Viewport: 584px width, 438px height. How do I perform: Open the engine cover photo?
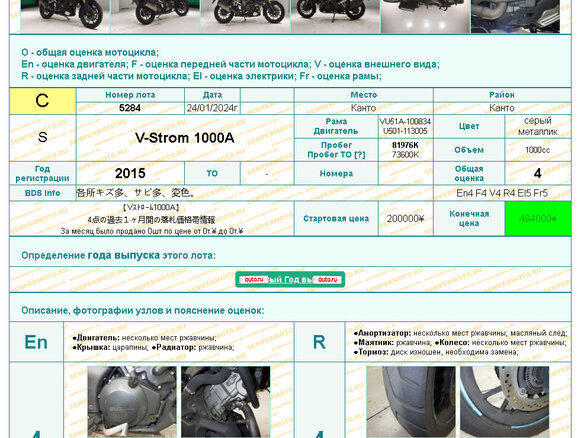(132, 402)
